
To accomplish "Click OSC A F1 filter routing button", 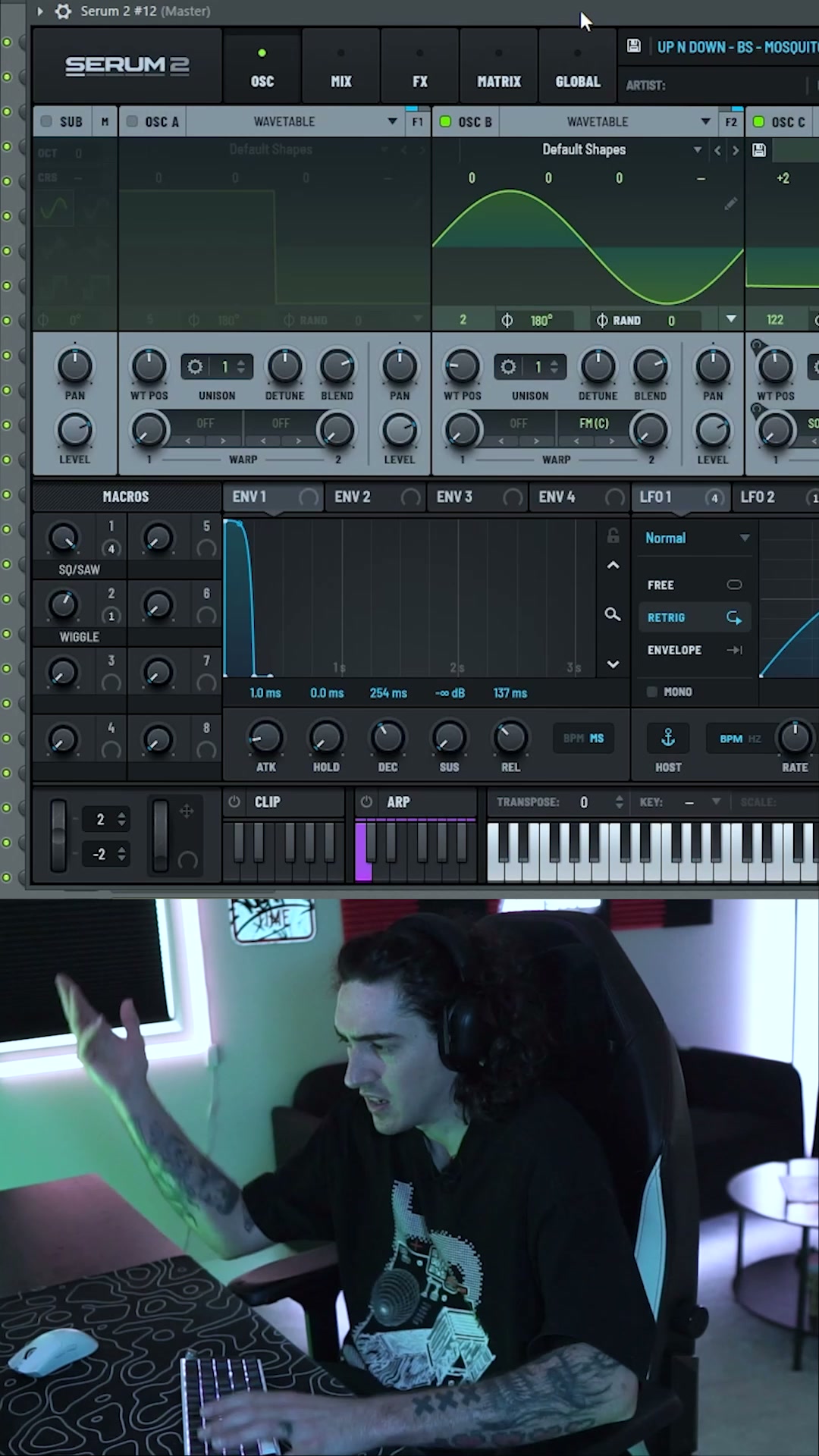I will pyautogui.click(x=418, y=121).
